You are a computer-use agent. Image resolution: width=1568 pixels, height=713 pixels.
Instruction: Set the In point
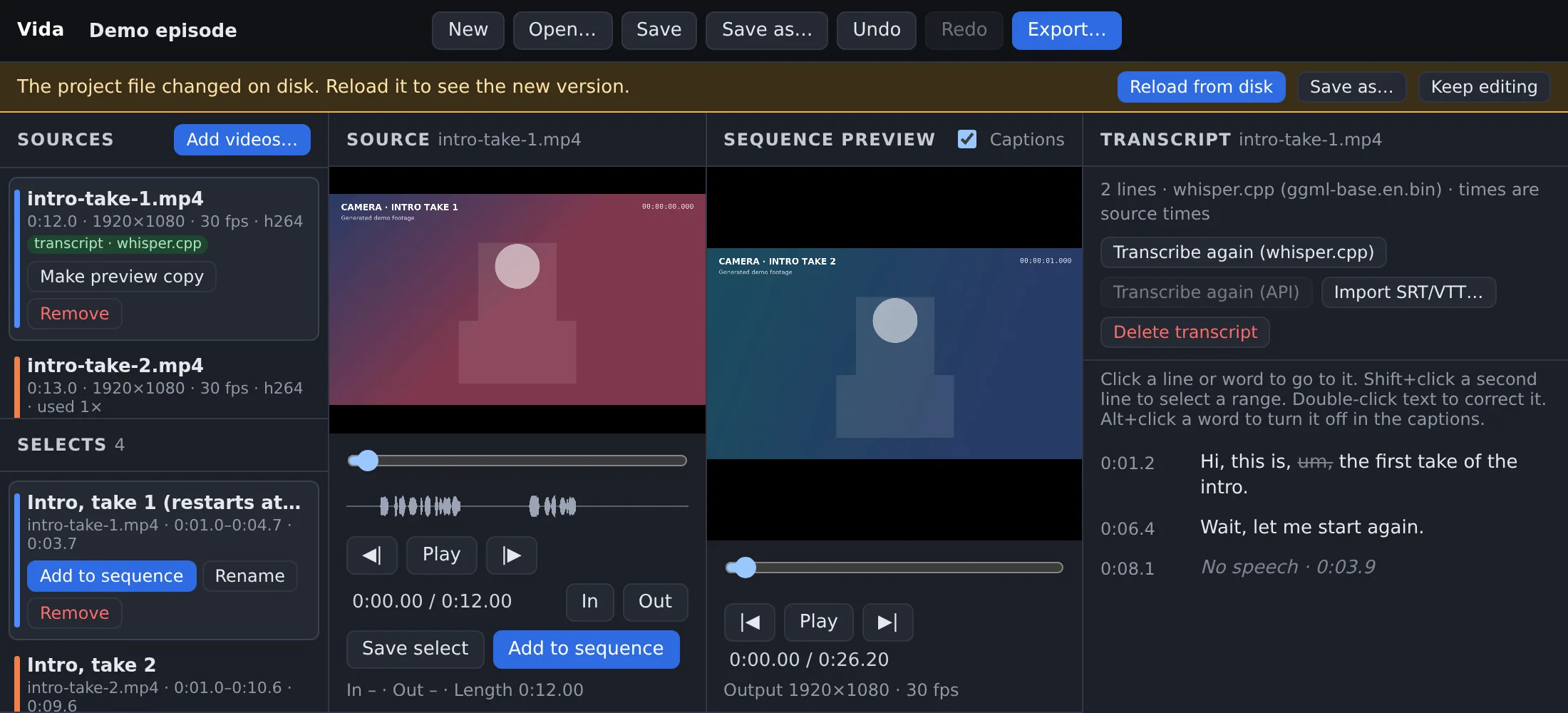click(589, 602)
